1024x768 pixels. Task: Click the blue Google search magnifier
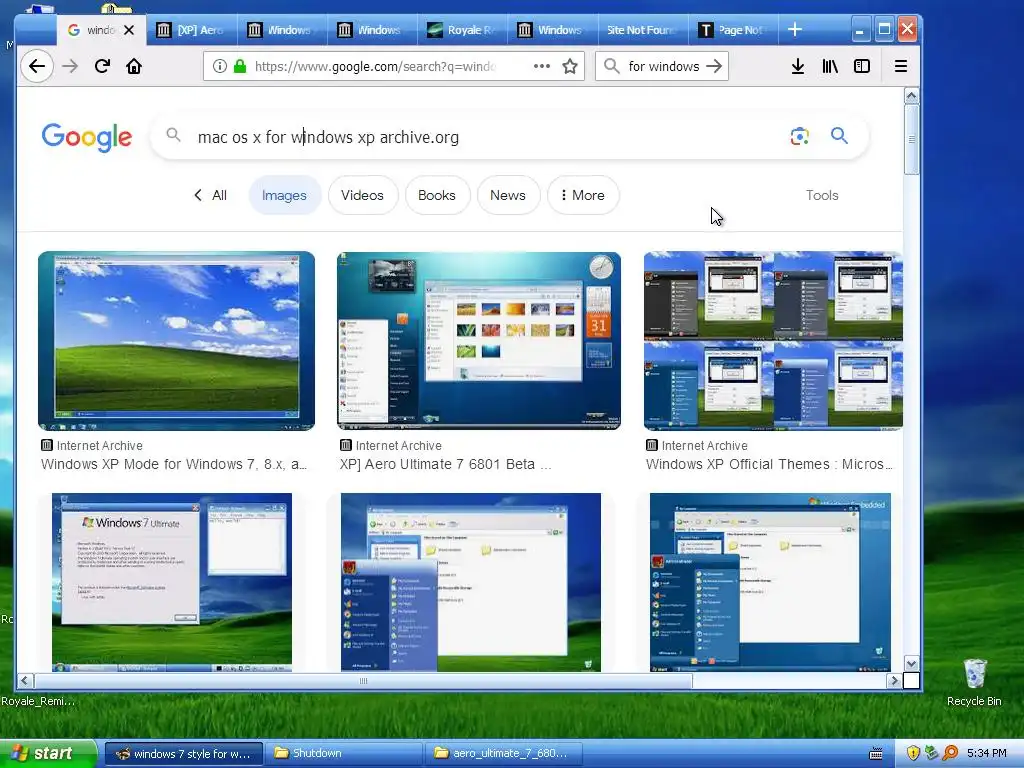pyautogui.click(x=839, y=136)
